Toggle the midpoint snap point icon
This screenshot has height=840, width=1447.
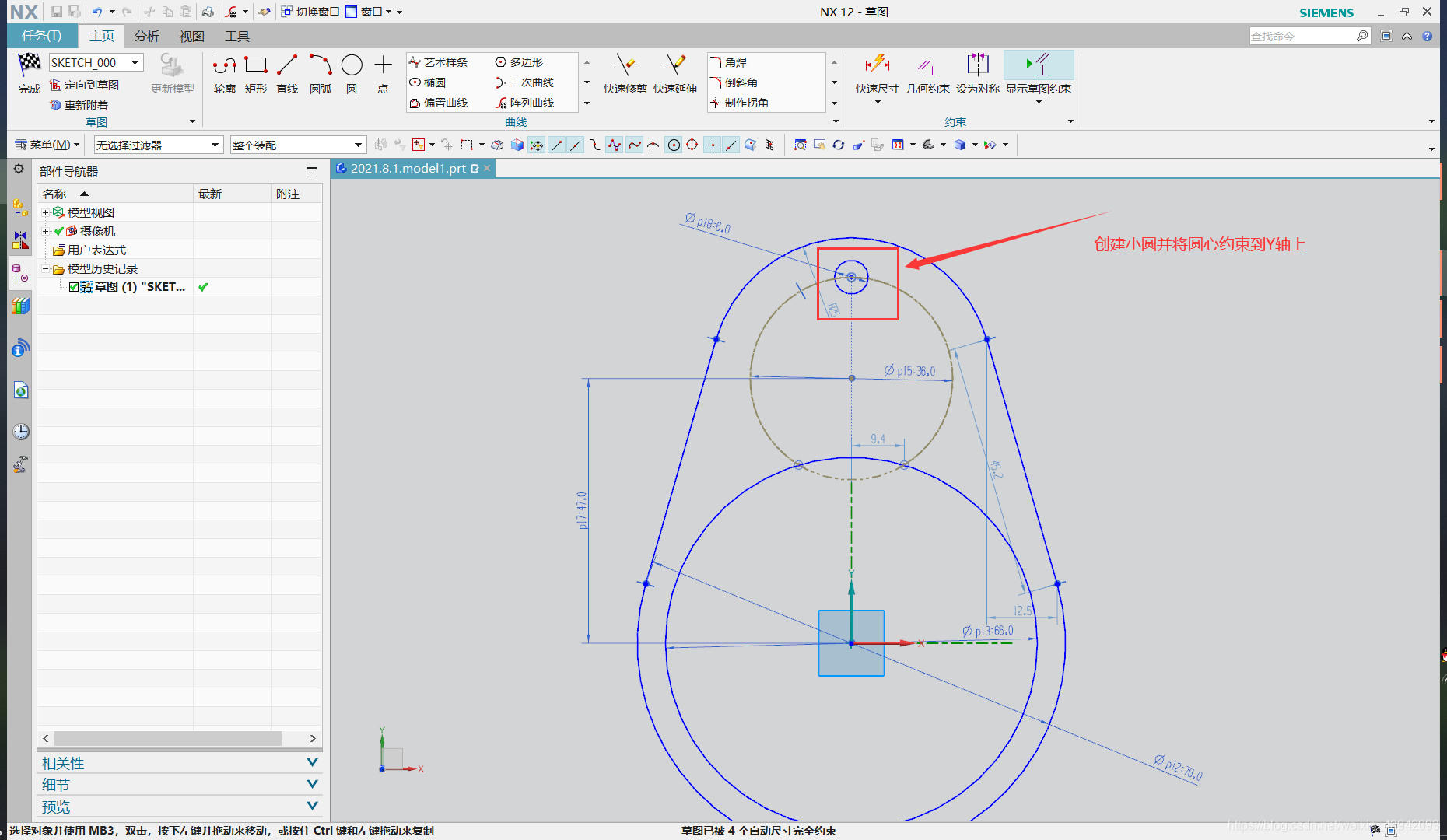click(576, 145)
